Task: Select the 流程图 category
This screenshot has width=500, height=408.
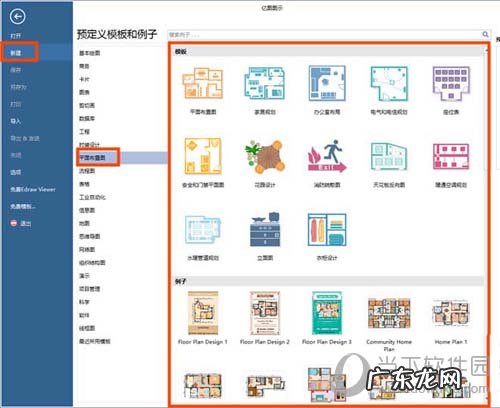Action: click(87, 171)
